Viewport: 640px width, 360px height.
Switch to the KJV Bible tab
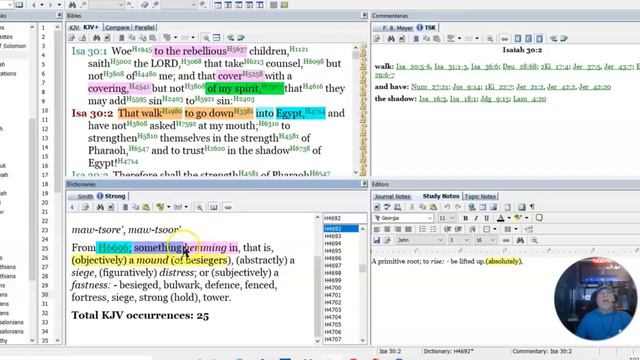[74, 27]
